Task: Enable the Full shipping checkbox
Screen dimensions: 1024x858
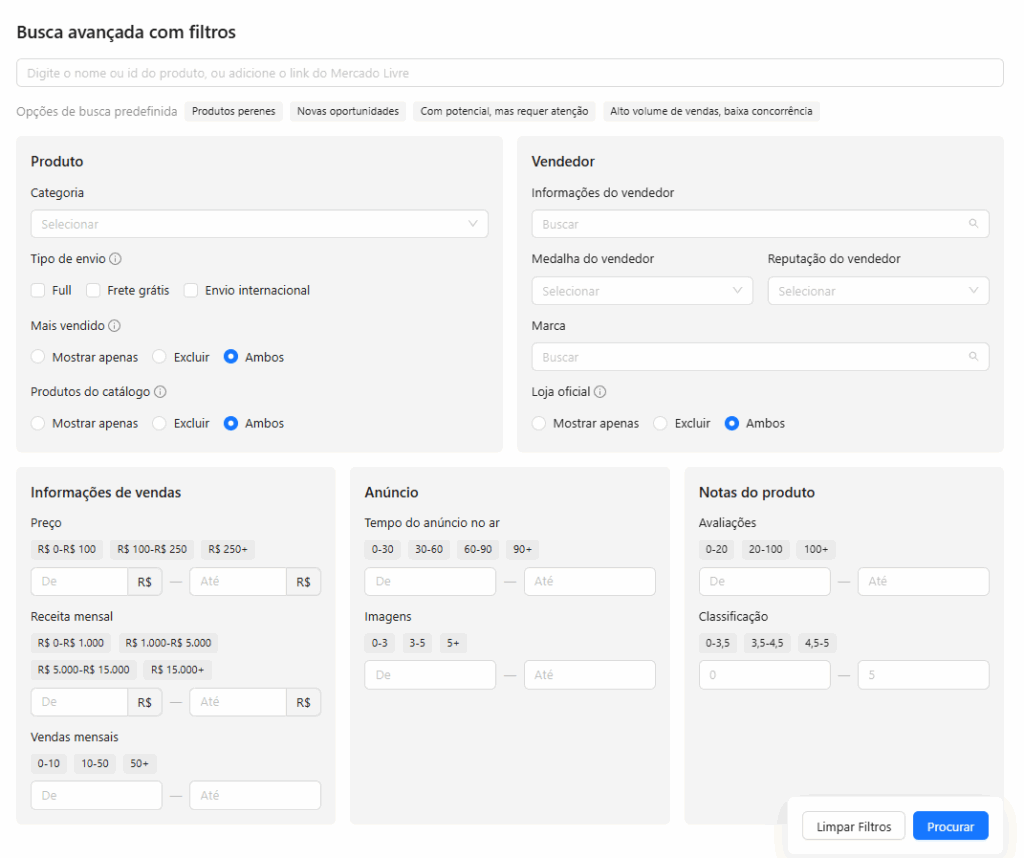Action: pos(38,291)
